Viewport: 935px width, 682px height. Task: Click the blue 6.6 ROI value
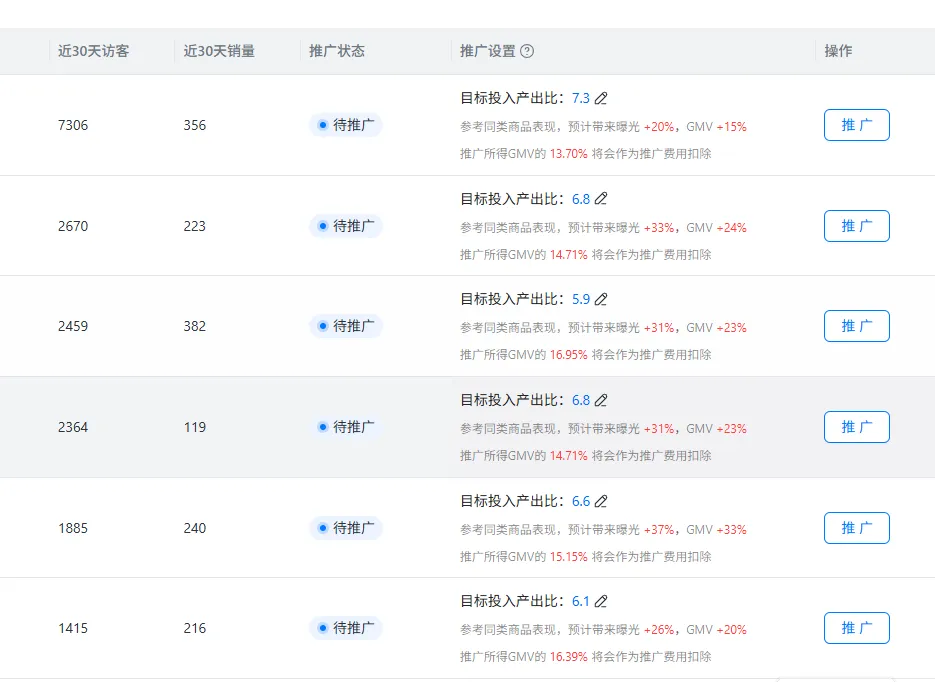pyautogui.click(x=581, y=501)
